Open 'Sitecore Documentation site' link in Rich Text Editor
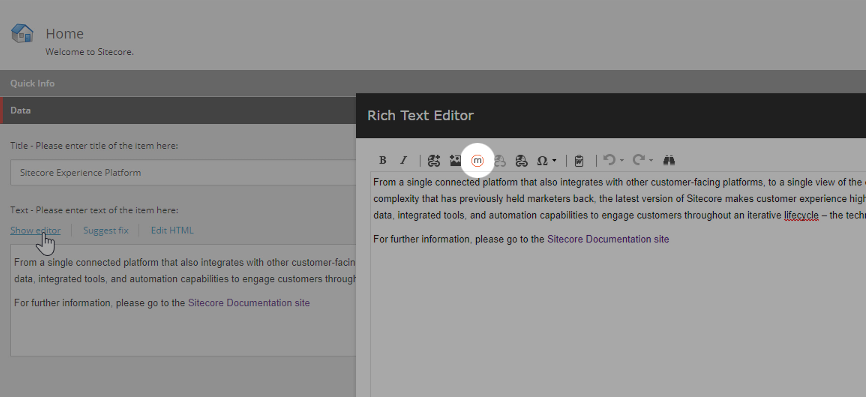The image size is (866, 397). coord(608,239)
